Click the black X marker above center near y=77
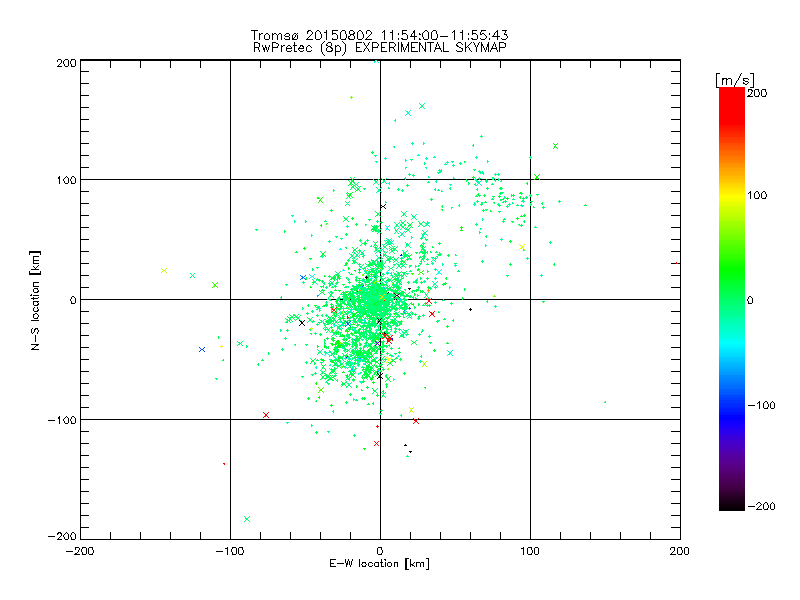 (x=383, y=207)
